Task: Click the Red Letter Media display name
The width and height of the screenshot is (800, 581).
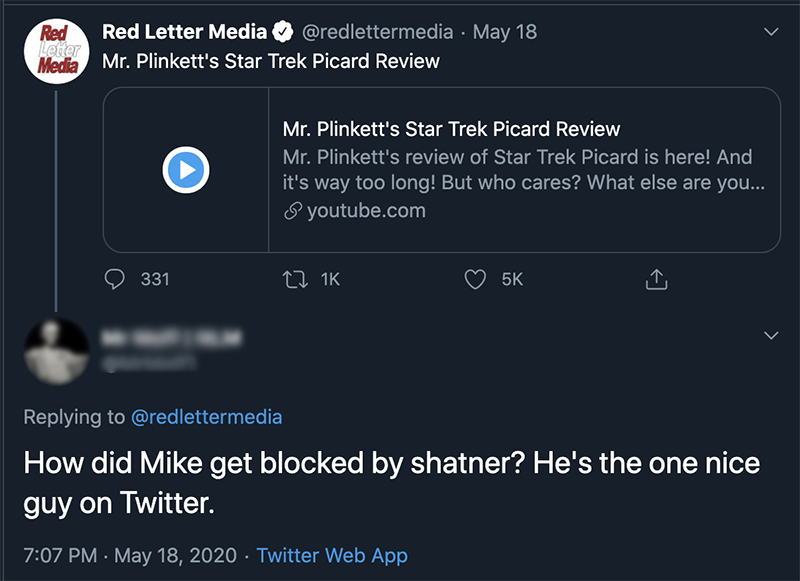Action: (184, 32)
